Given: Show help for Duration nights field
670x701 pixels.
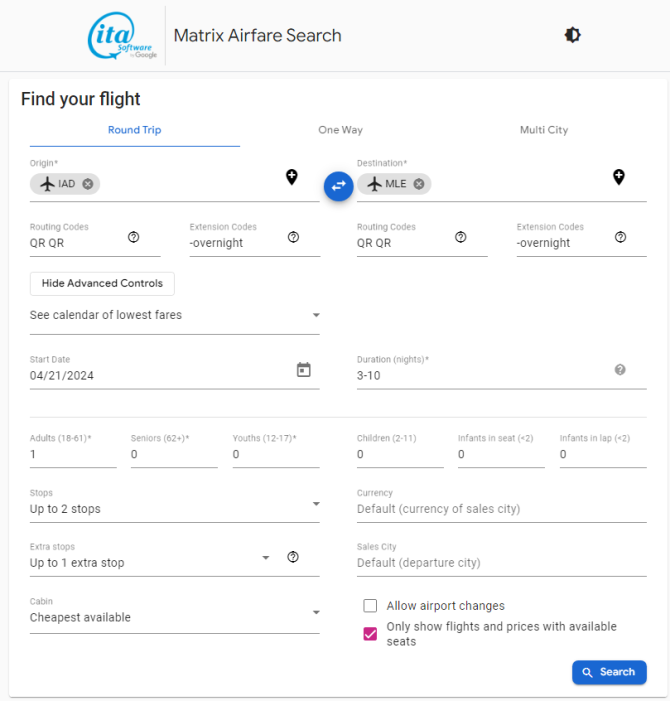Looking at the screenshot, I should pos(620,370).
